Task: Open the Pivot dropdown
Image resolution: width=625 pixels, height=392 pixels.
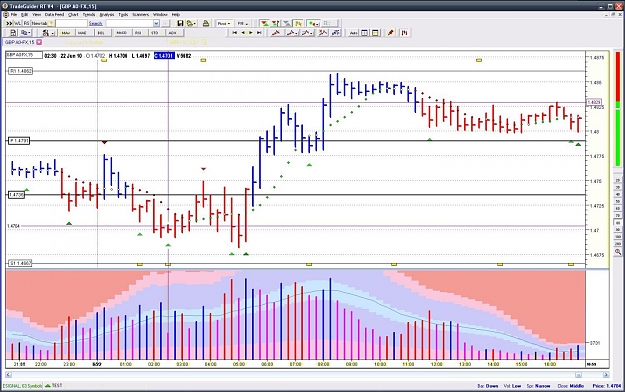Action: 224,24
